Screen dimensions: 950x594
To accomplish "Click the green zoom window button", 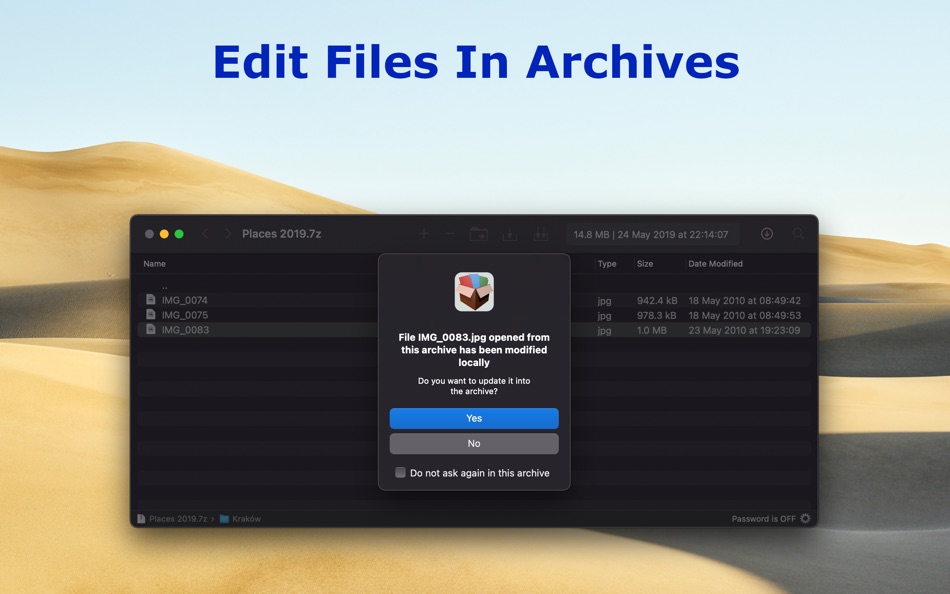I will (179, 234).
